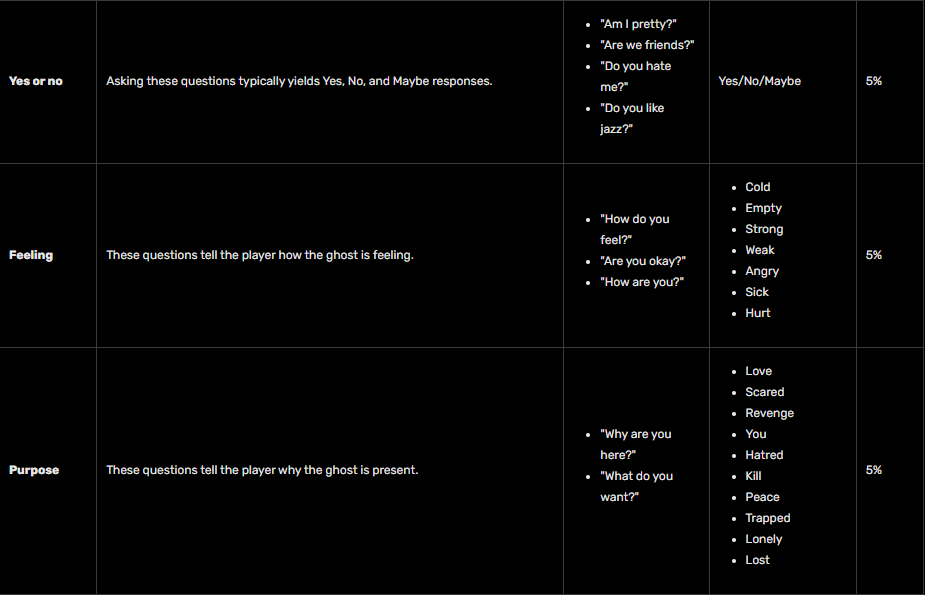
Task: Select the "Are you okay?" list item
Action: [642, 261]
